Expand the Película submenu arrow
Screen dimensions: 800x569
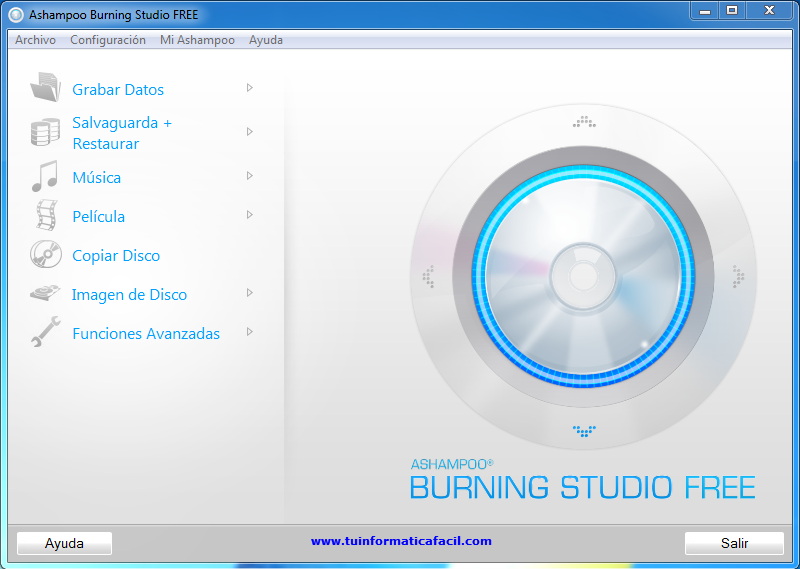coord(249,215)
